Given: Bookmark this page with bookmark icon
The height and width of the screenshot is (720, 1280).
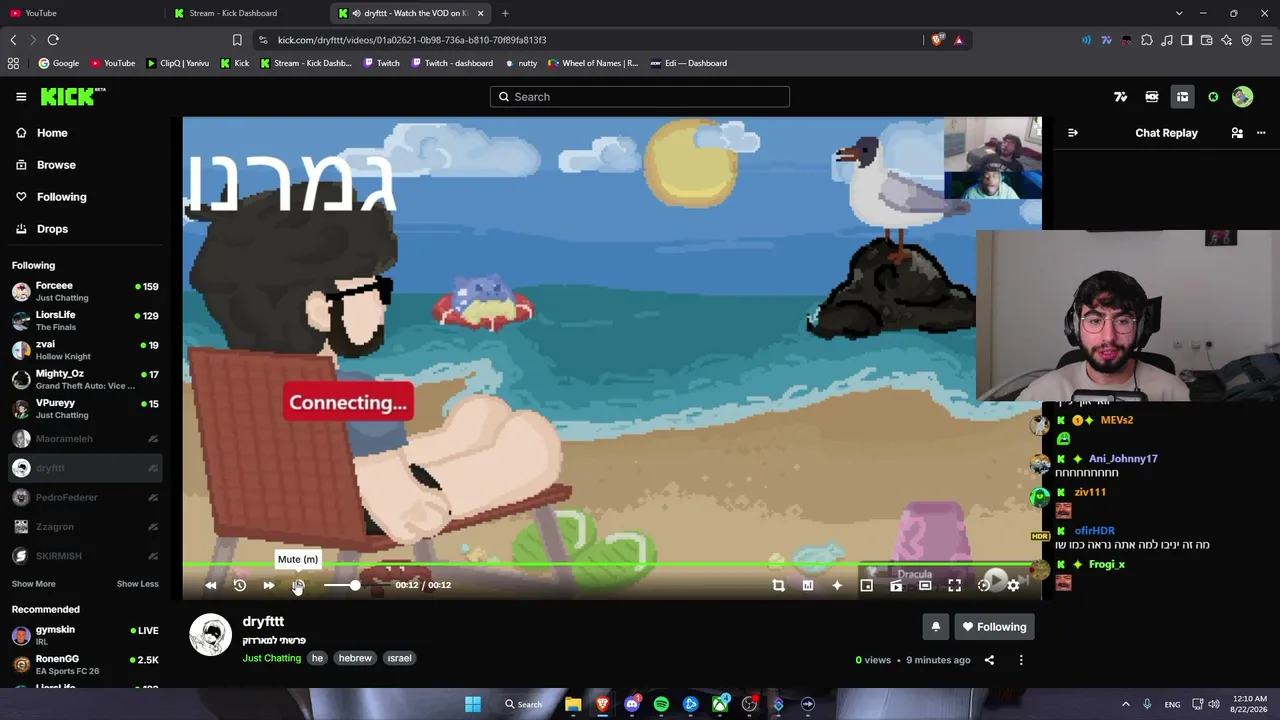Looking at the screenshot, I should pos(237,40).
